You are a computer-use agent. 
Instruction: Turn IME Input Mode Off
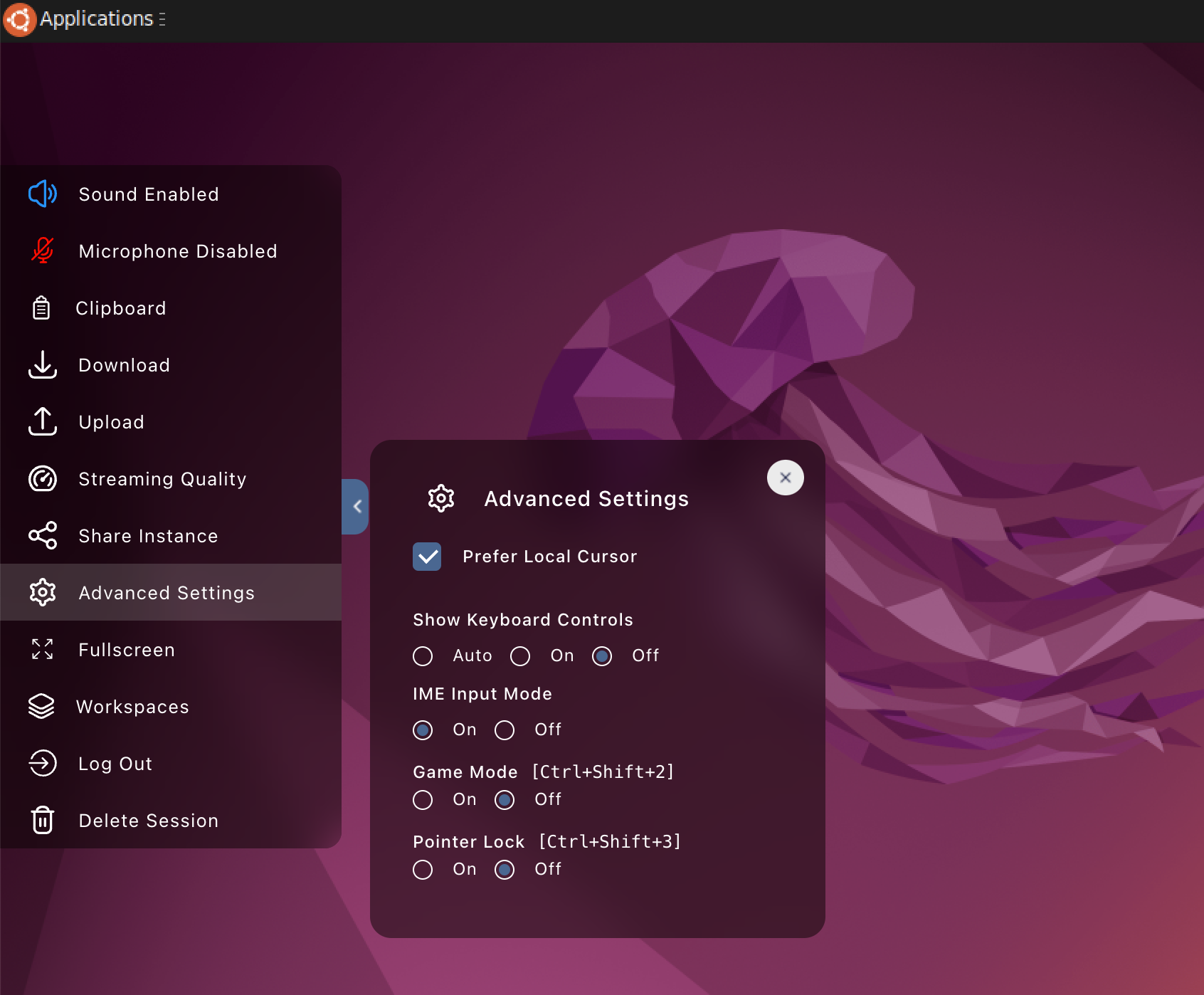(x=505, y=730)
